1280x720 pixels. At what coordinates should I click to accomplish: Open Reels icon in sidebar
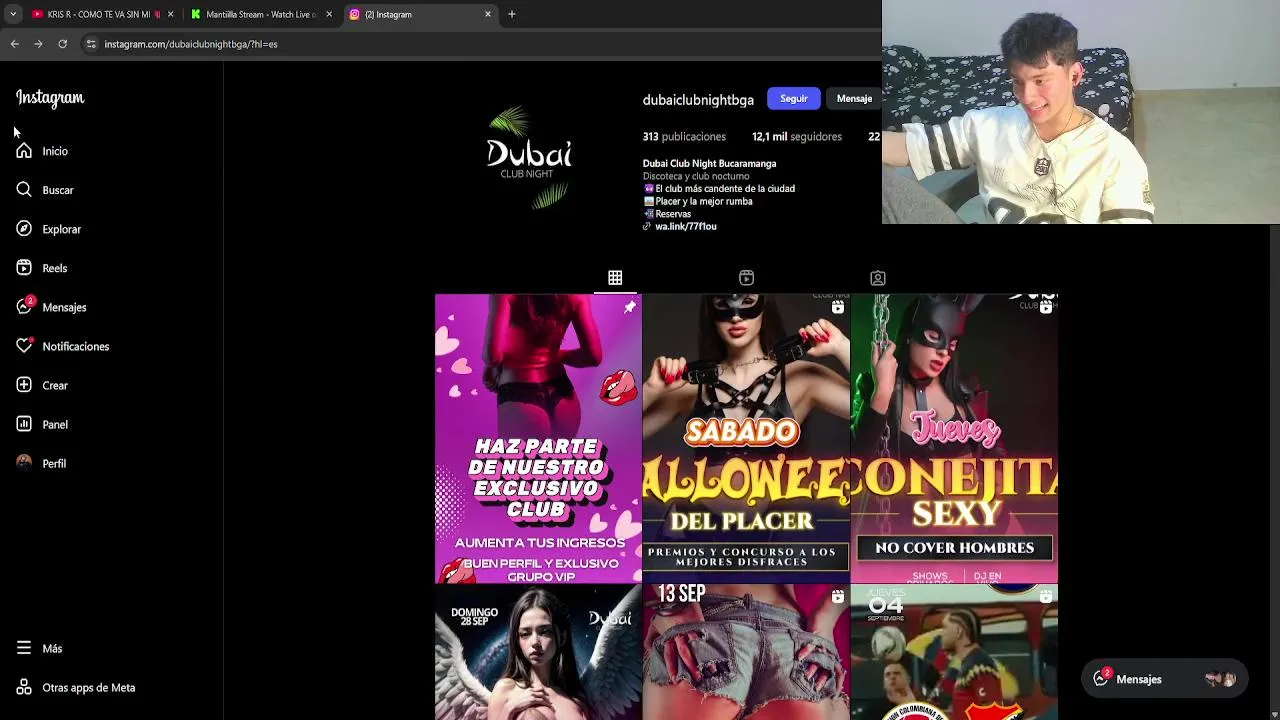click(24, 268)
